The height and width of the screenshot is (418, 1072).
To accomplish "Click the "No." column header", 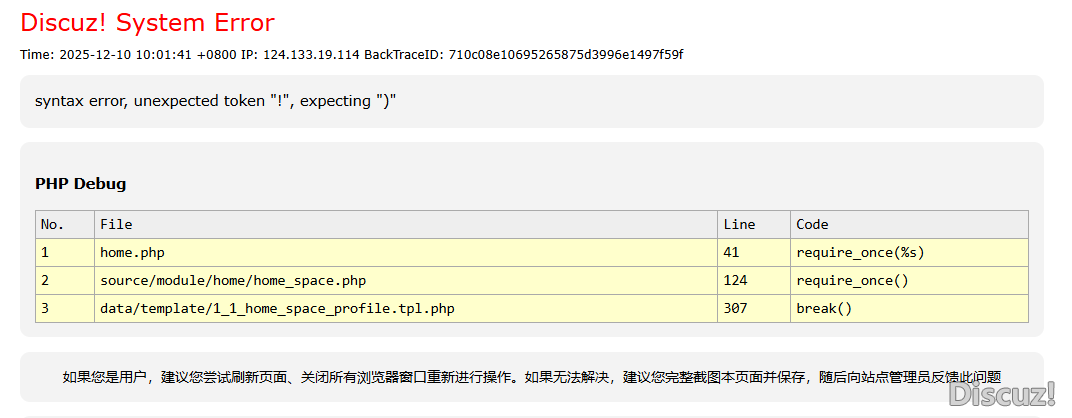I will [x=53, y=225].
